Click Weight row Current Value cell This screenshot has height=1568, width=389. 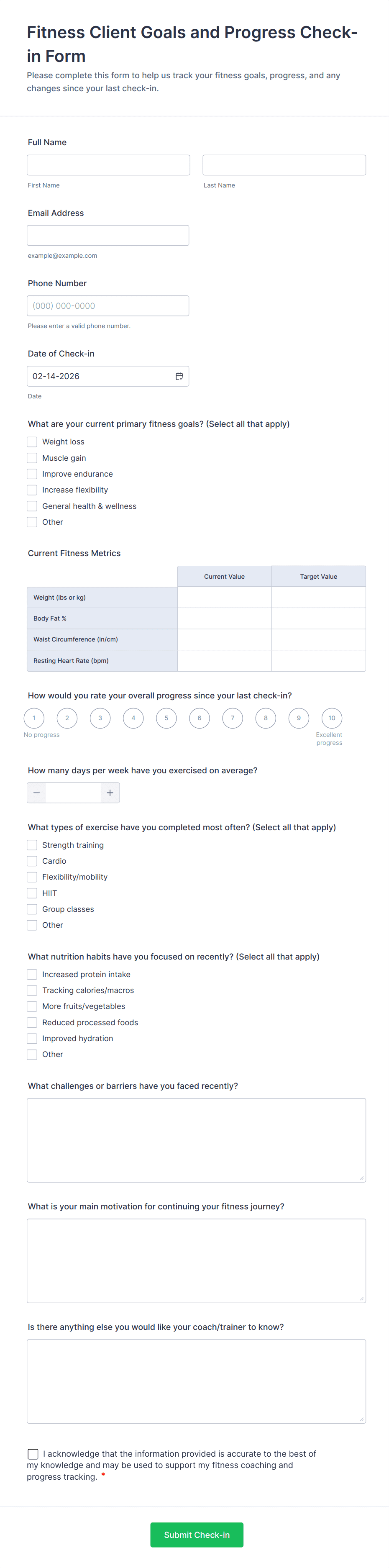pyautogui.click(x=224, y=597)
